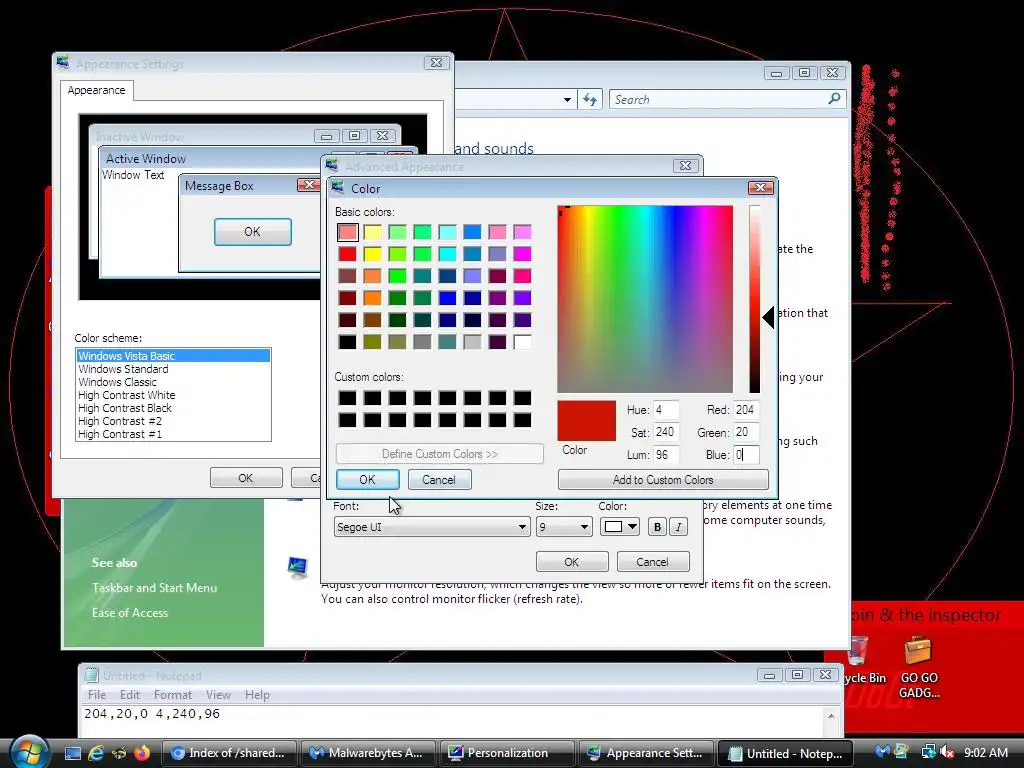Open Ease of Access link
Screen dimensions: 1024x768
click(130, 613)
